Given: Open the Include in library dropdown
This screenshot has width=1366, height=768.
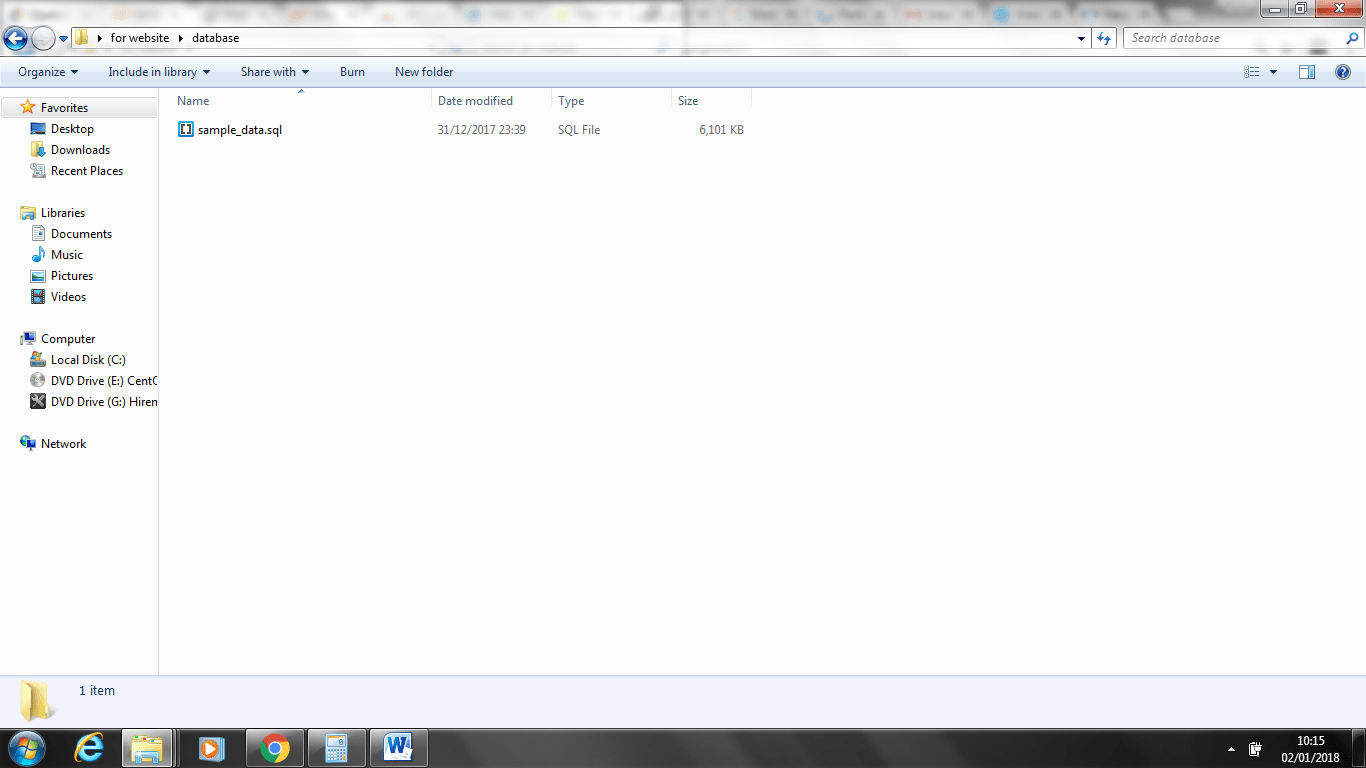Looking at the screenshot, I should pyautogui.click(x=159, y=72).
